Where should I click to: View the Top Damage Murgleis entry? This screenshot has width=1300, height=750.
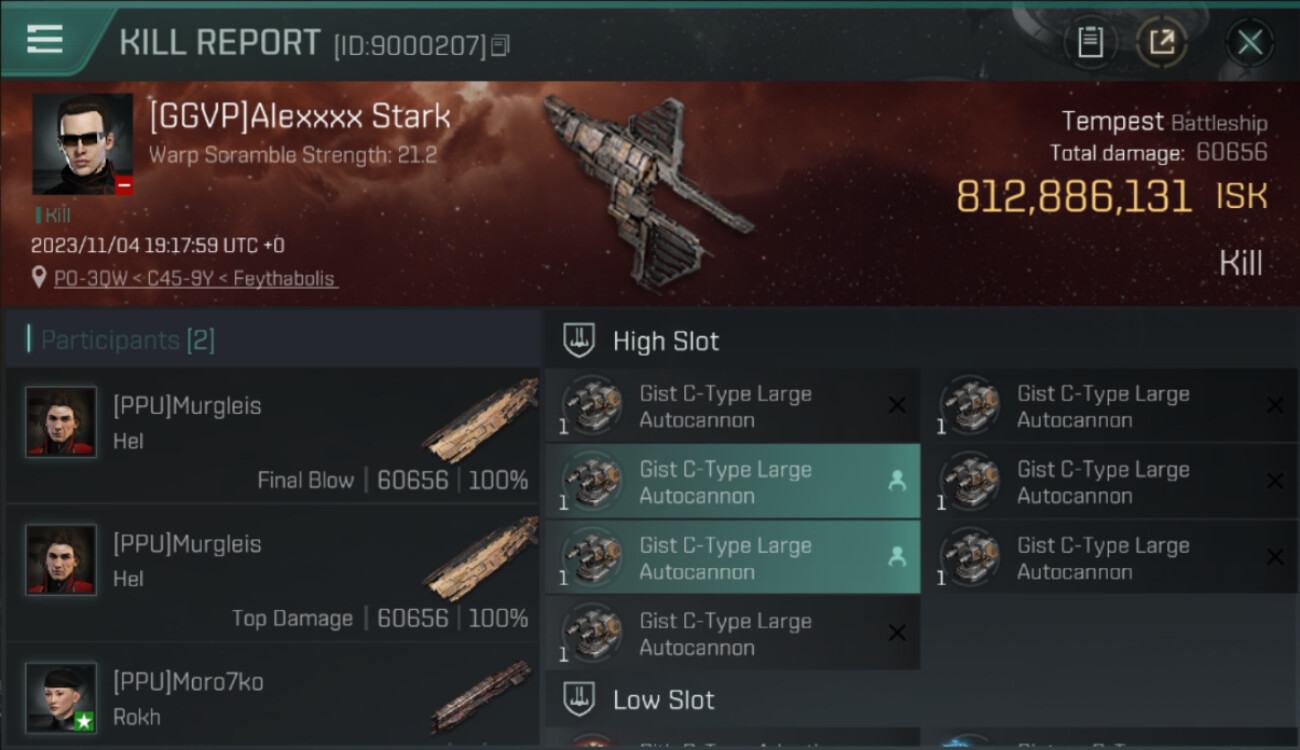[x=273, y=574]
